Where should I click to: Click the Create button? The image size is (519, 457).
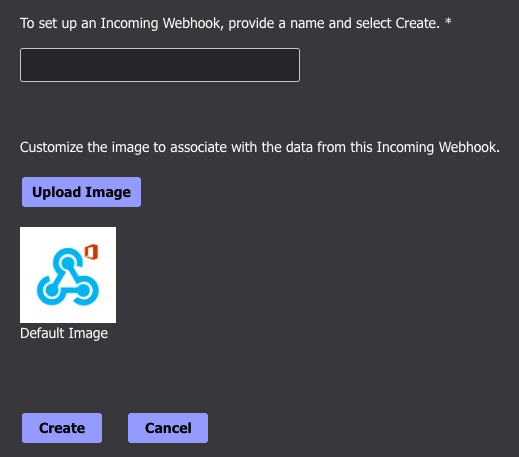(62, 428)
